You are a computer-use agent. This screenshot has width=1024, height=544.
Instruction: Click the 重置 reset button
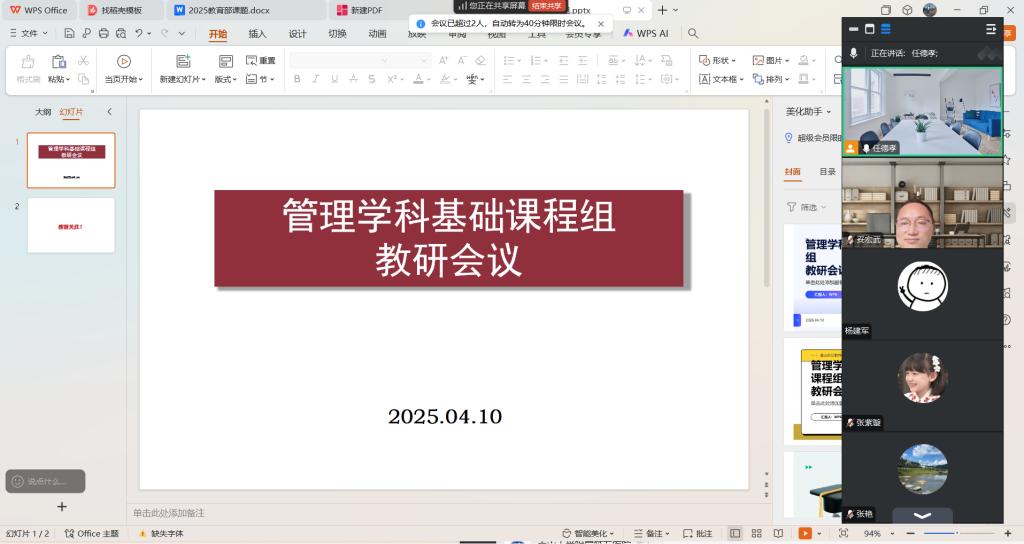pyautogui.click(x=261, y=60)
